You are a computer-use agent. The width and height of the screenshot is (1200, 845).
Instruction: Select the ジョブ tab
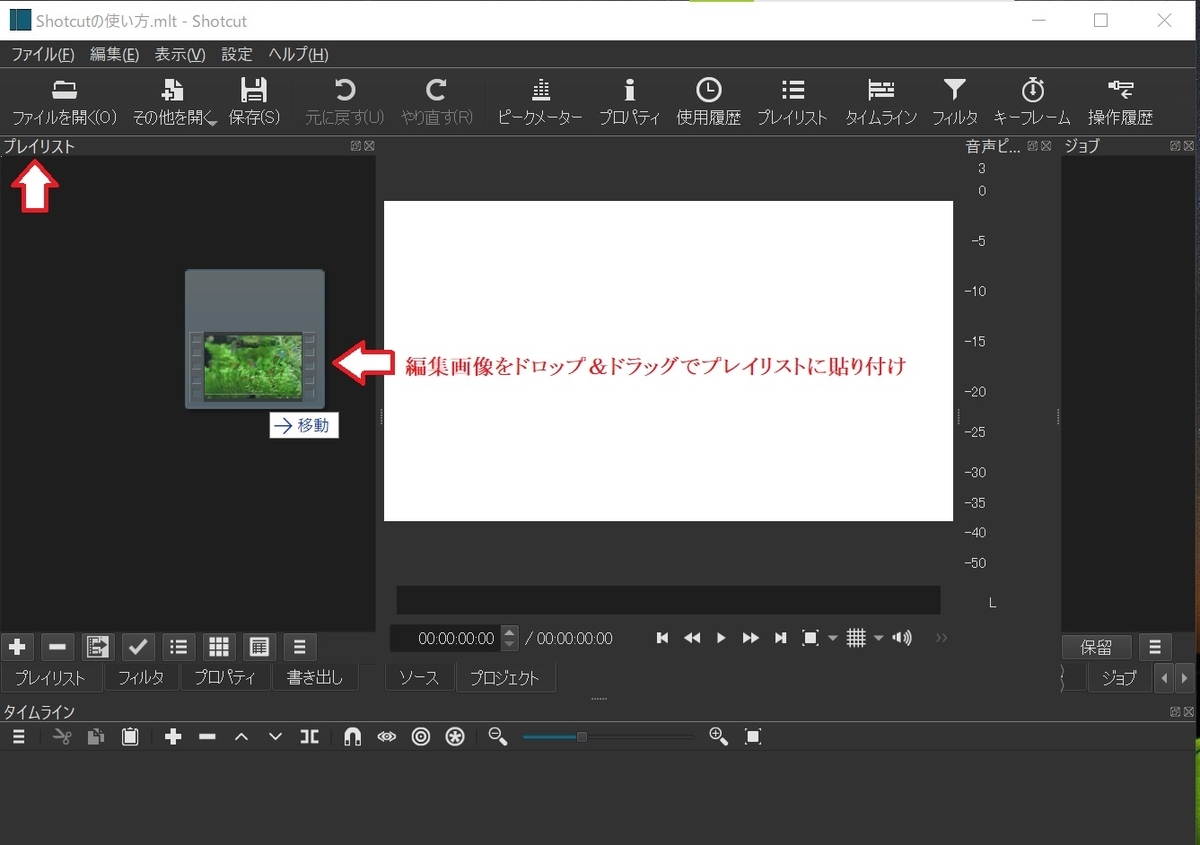[1118, 677]
